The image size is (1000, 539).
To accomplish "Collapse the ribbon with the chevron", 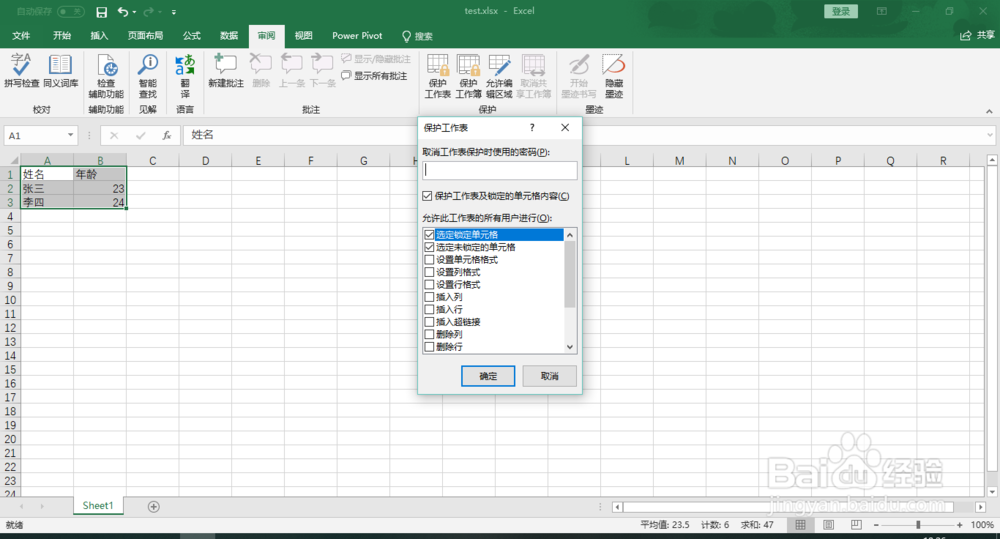I will tap(989, 111).
